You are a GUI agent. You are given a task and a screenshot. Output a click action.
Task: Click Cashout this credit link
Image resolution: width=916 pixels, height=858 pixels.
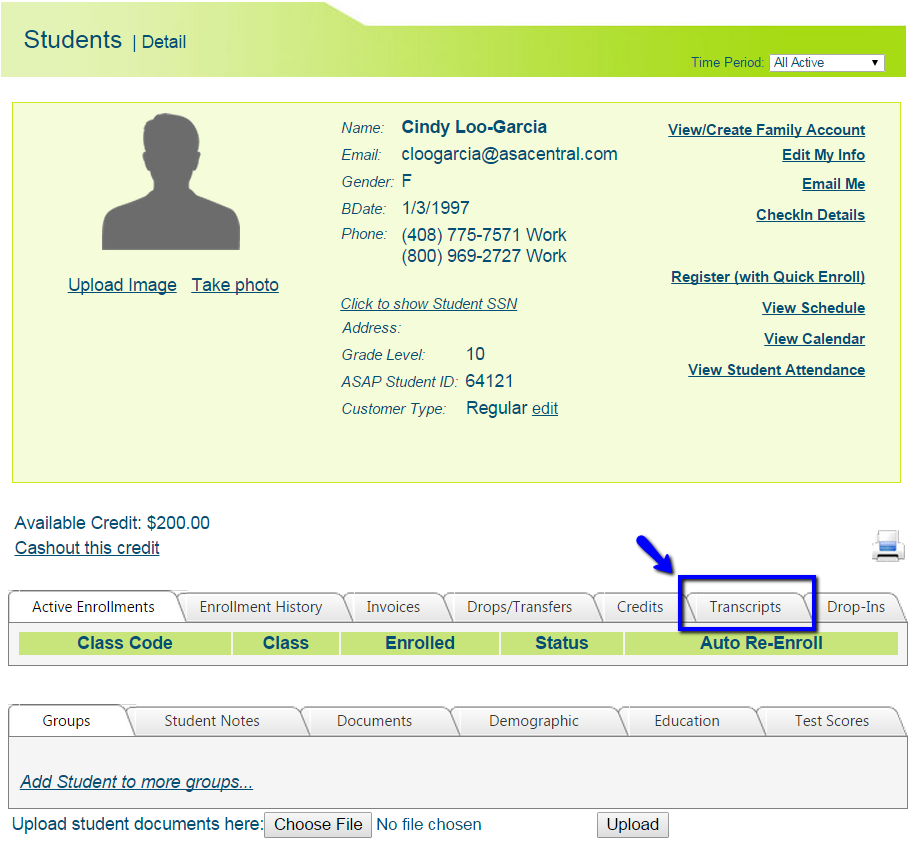(87, 548)
